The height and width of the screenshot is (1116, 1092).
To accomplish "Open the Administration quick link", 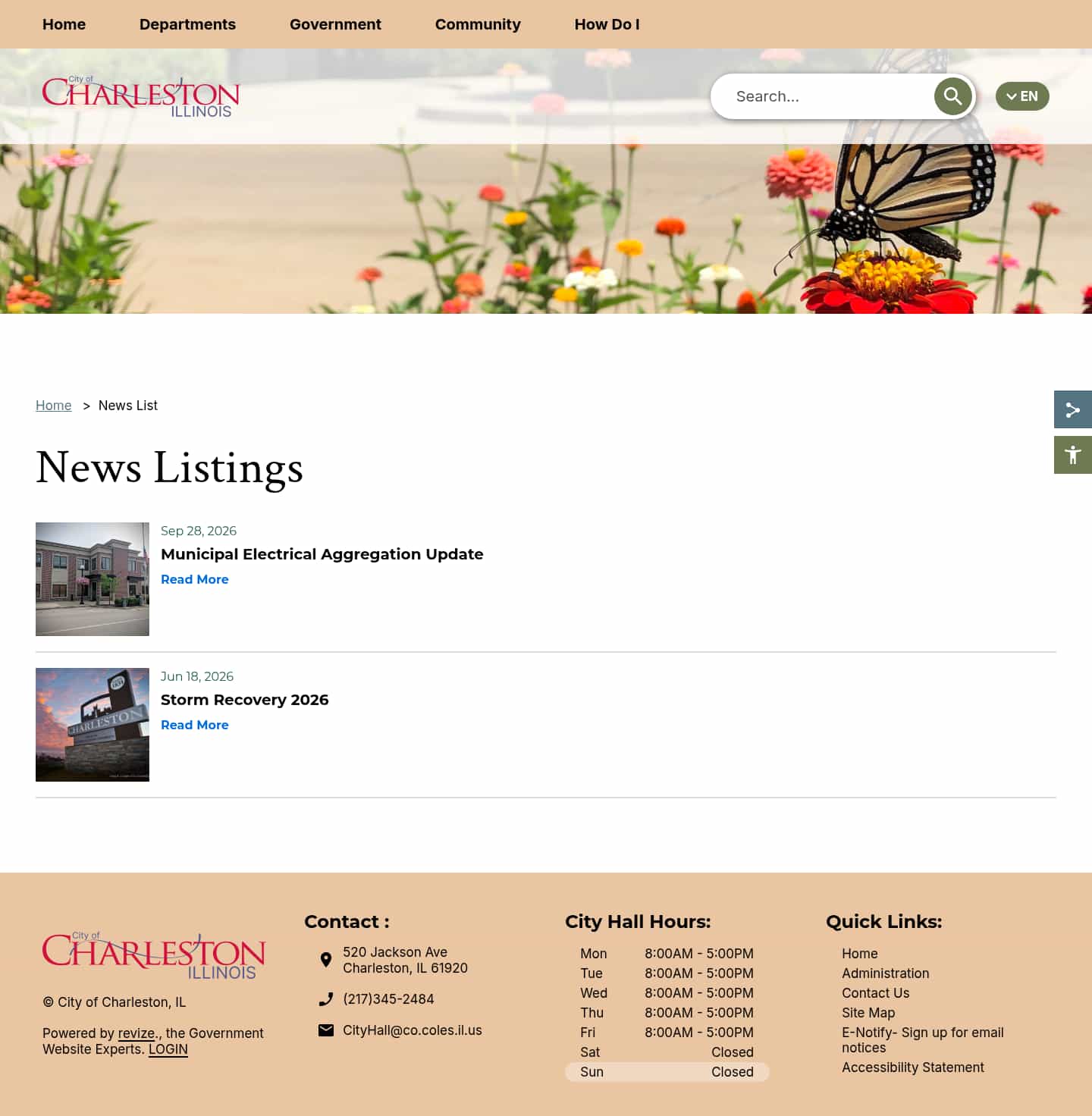I will [886, 973].
